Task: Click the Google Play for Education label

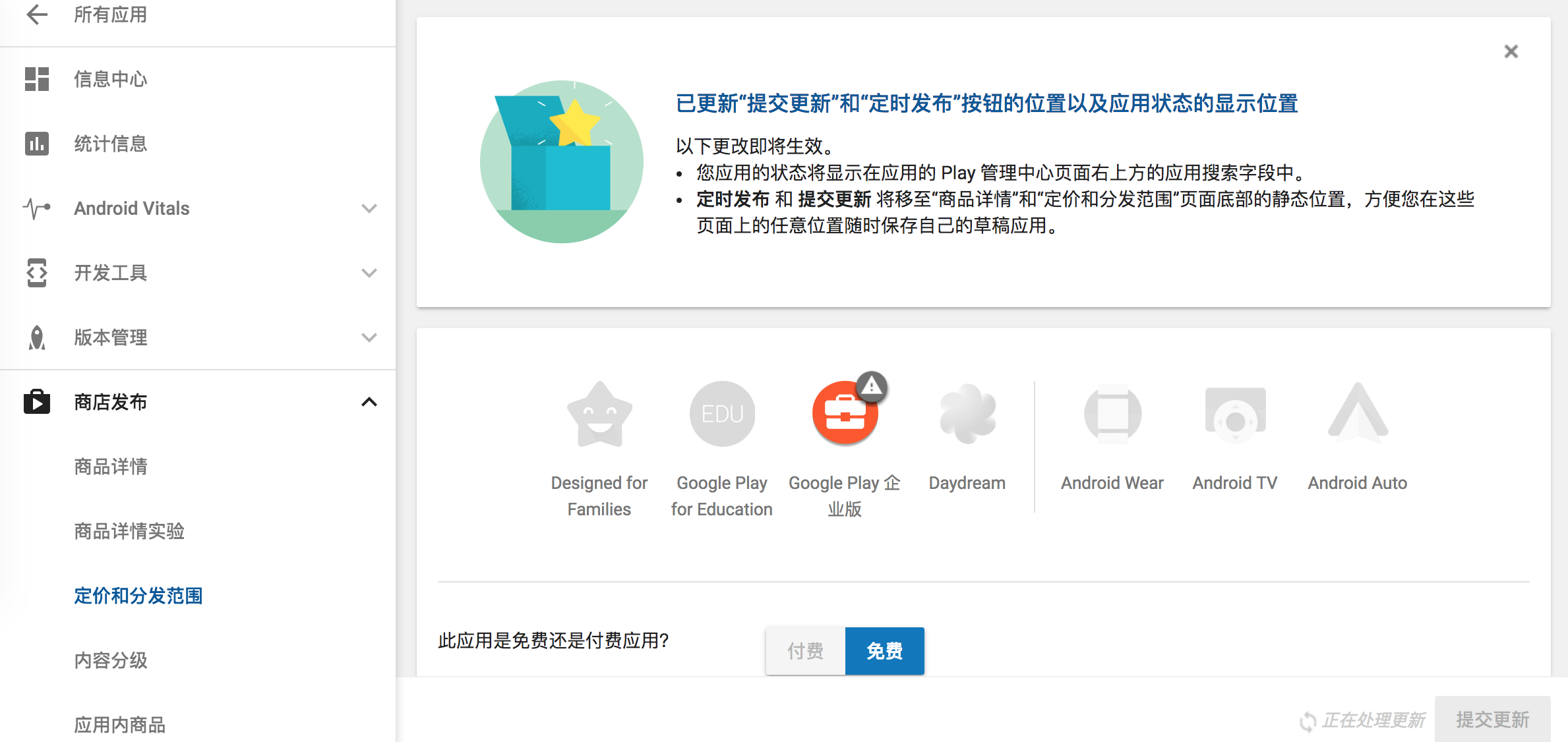Action: coord(722,496)
